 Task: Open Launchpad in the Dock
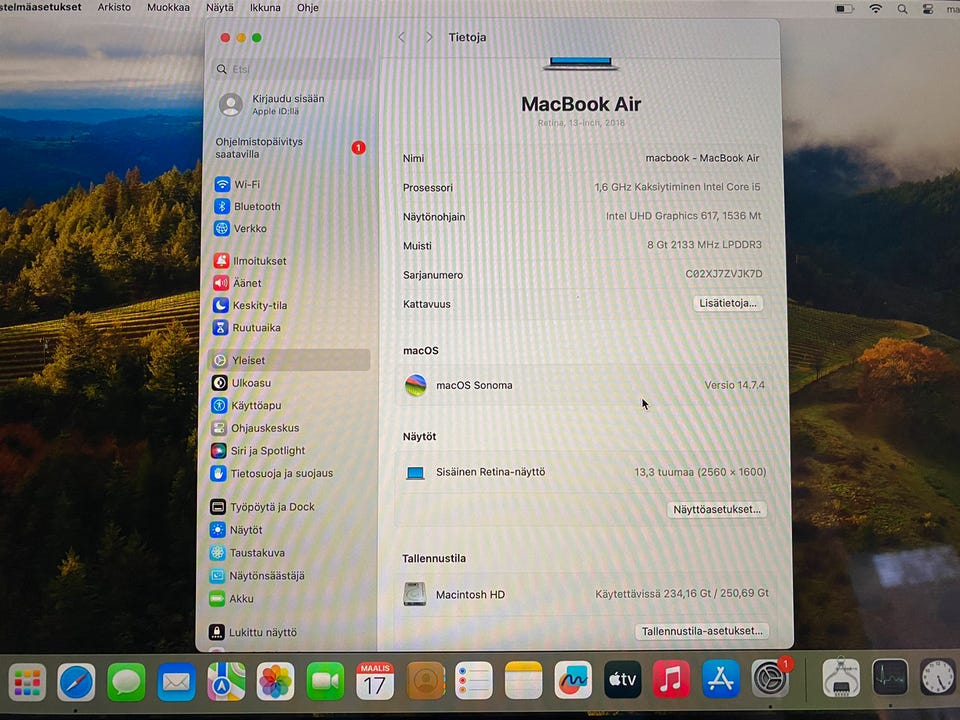click(x=27, y=682)
